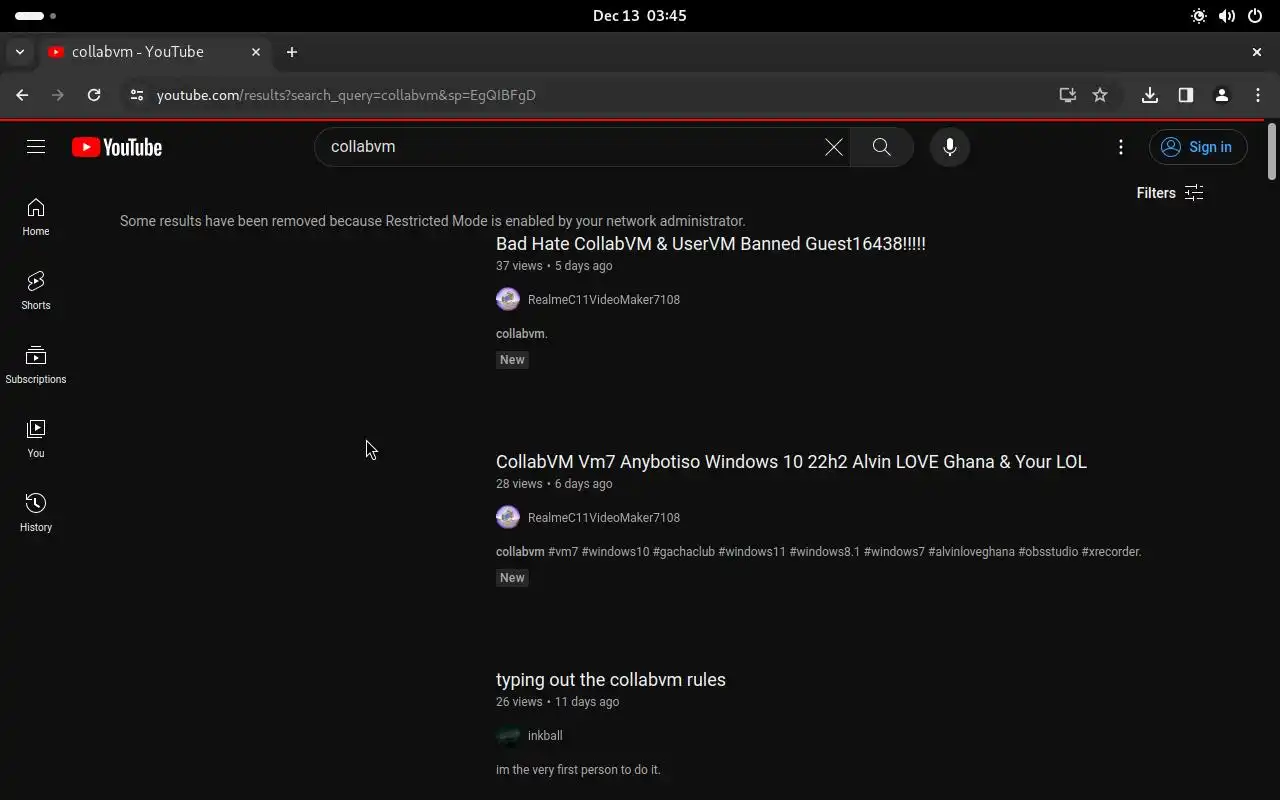Click the page vertical scrollbar

pos(1272,151)
